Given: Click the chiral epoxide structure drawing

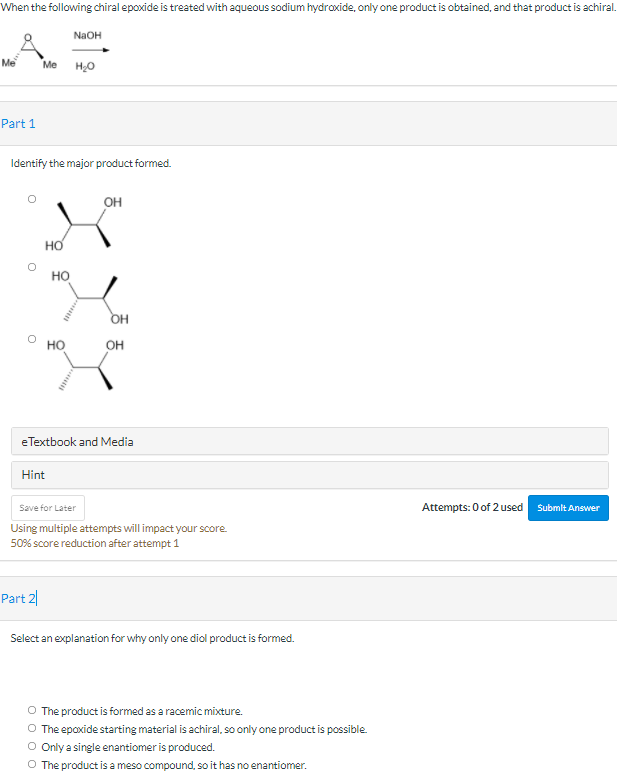Looking at the screenshot, I should [29, 53].
